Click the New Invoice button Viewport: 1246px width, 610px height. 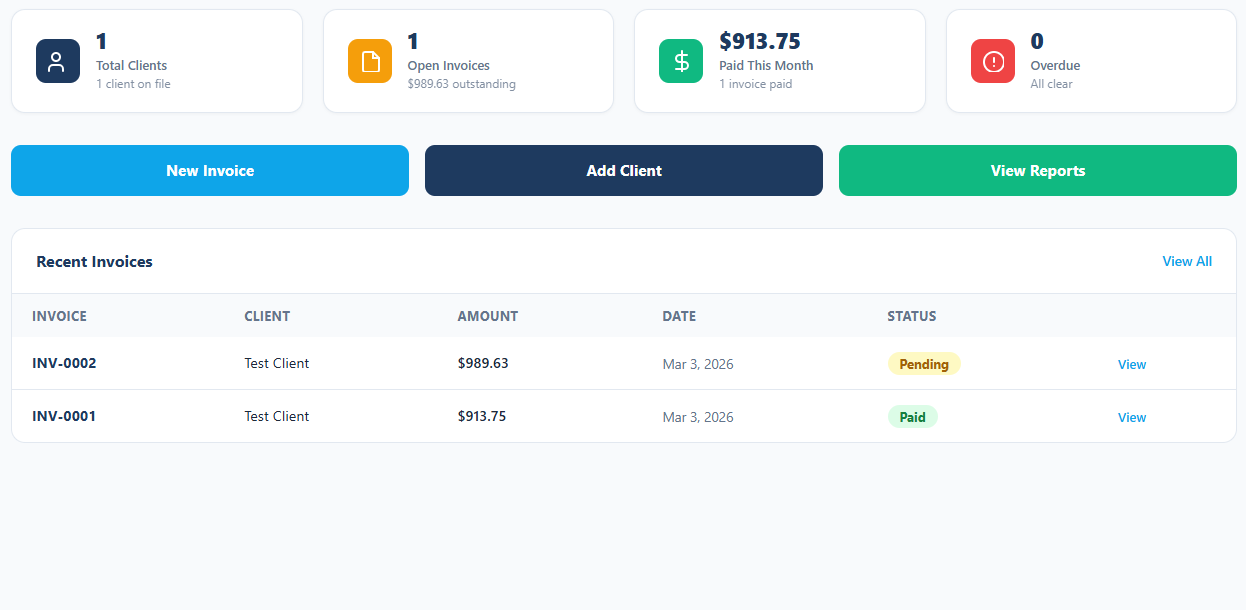coord(209,170)
